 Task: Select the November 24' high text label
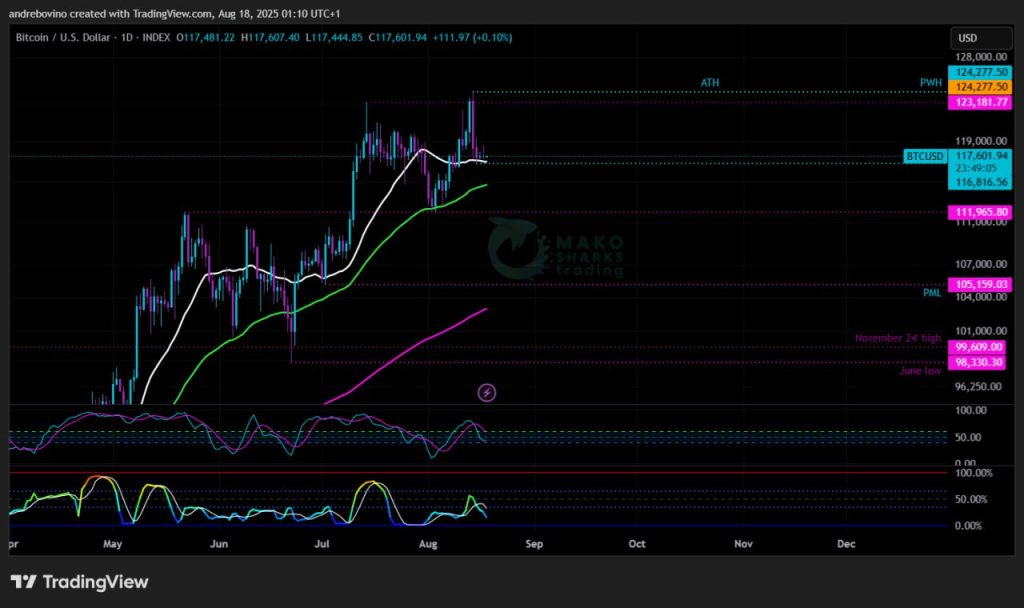(x=897, y=338)
